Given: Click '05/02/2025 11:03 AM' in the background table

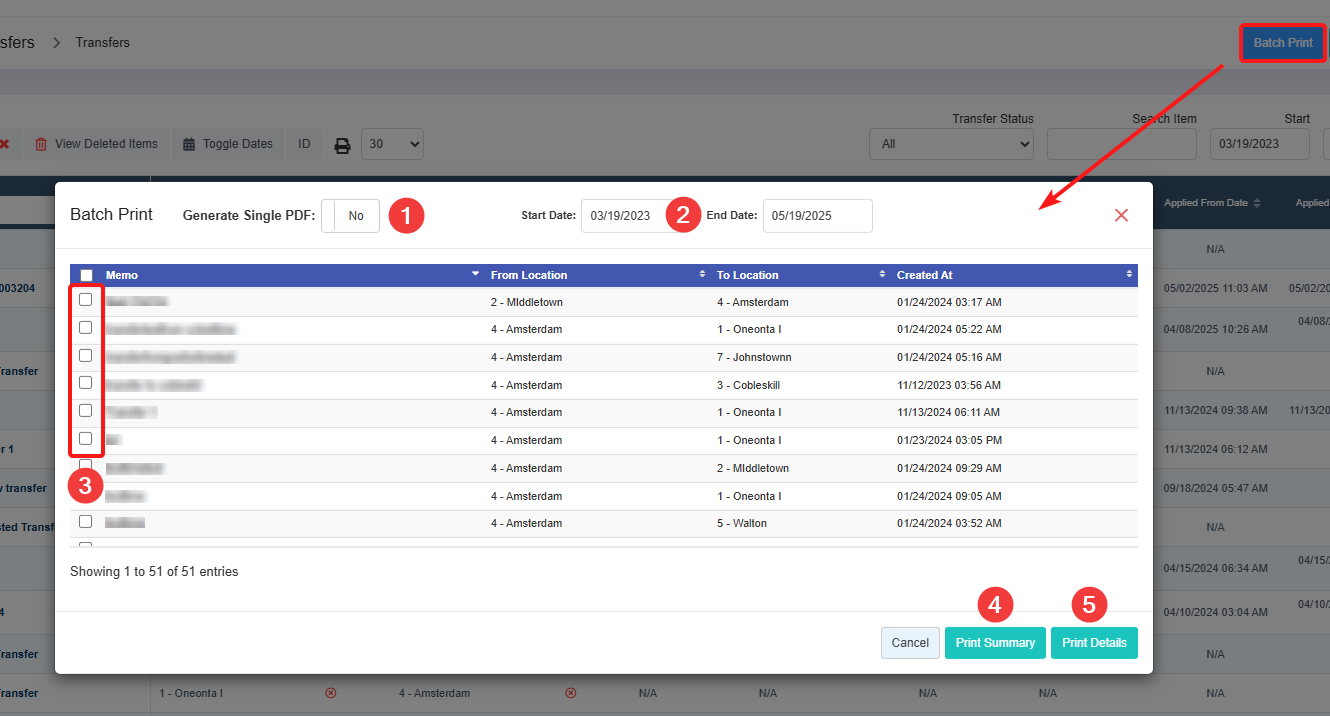Looking at the screenshot, I should [x=1215, y=288].
